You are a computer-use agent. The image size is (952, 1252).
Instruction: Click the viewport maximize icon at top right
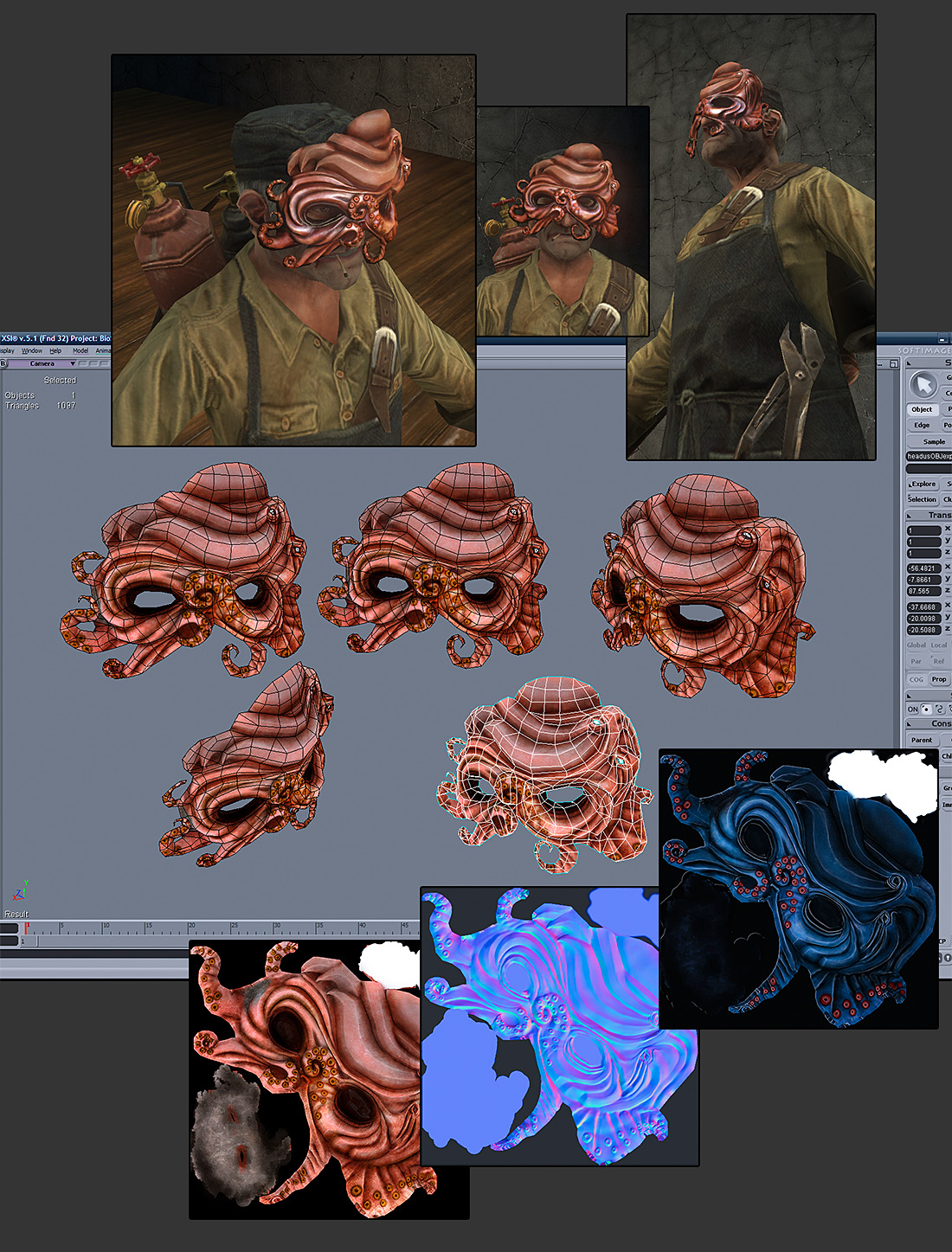[x=892, y=364]
